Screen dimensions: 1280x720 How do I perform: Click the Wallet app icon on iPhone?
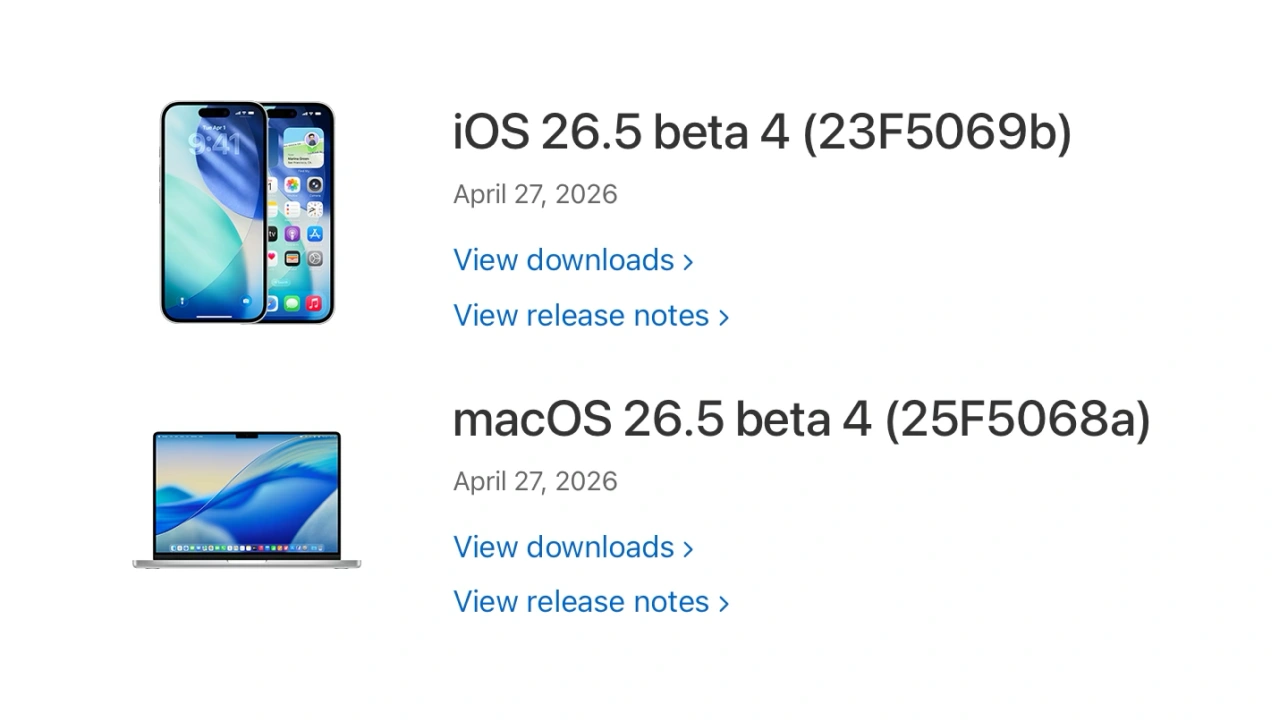292,258
